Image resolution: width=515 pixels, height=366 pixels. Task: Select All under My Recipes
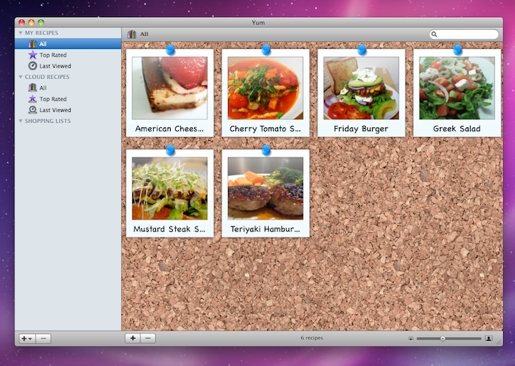(x=68, y=44)
